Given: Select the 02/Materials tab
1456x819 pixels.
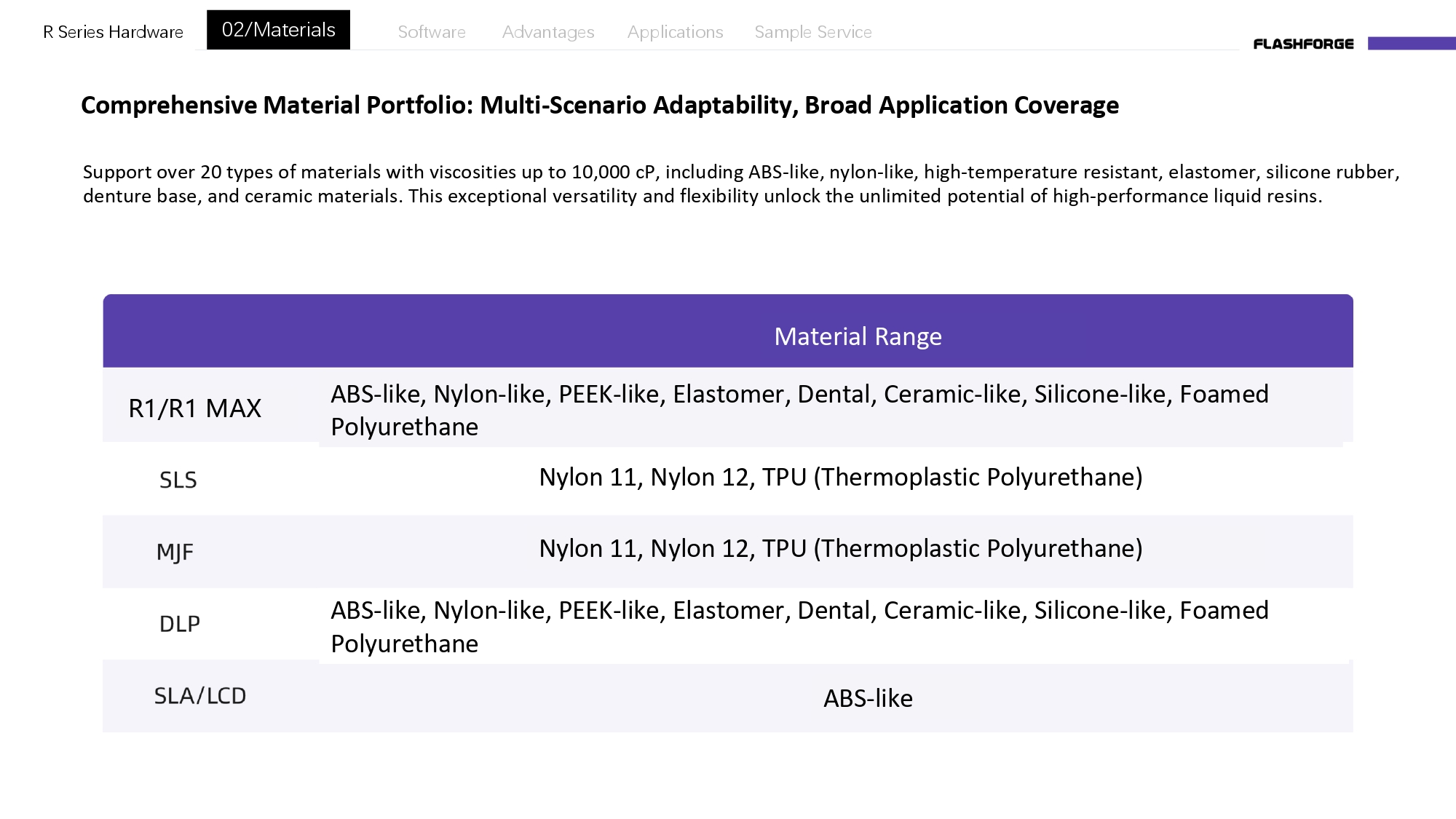Looking at the screenshot, I should 278,30.
